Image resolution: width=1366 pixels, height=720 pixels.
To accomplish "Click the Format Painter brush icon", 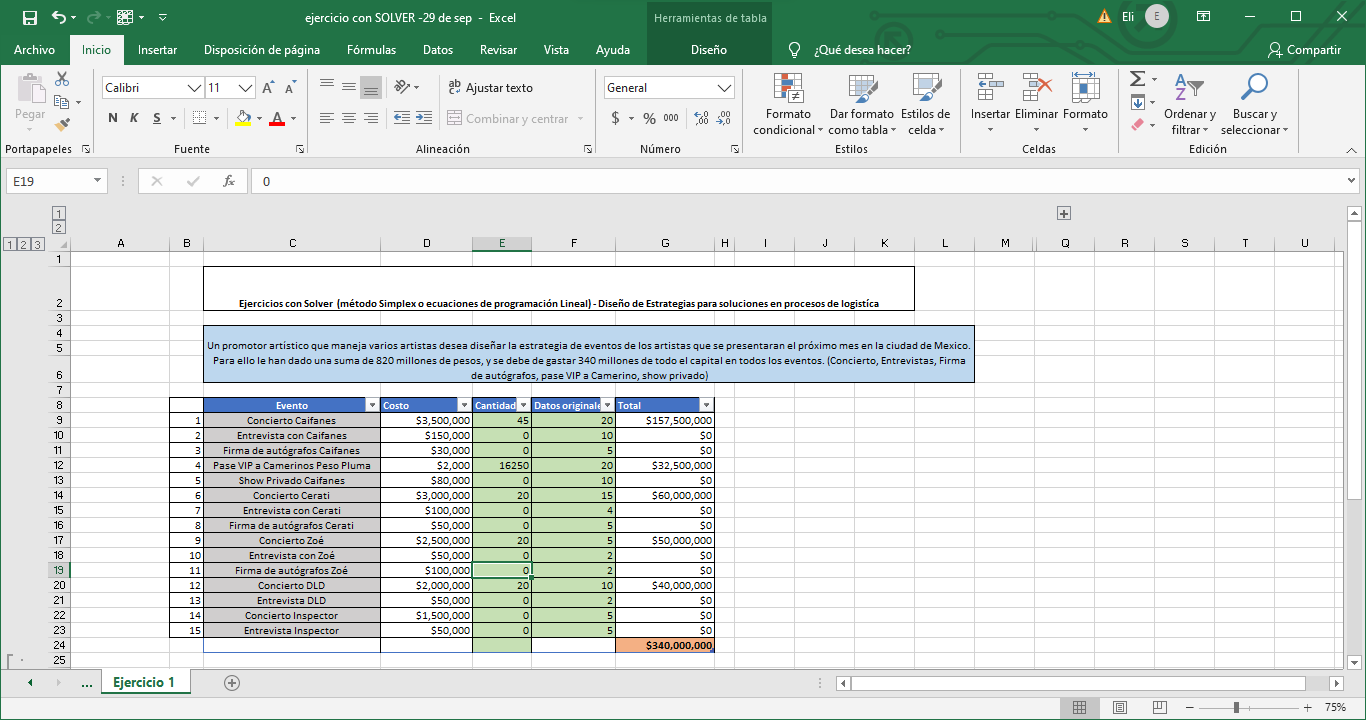I will [62, 125].
